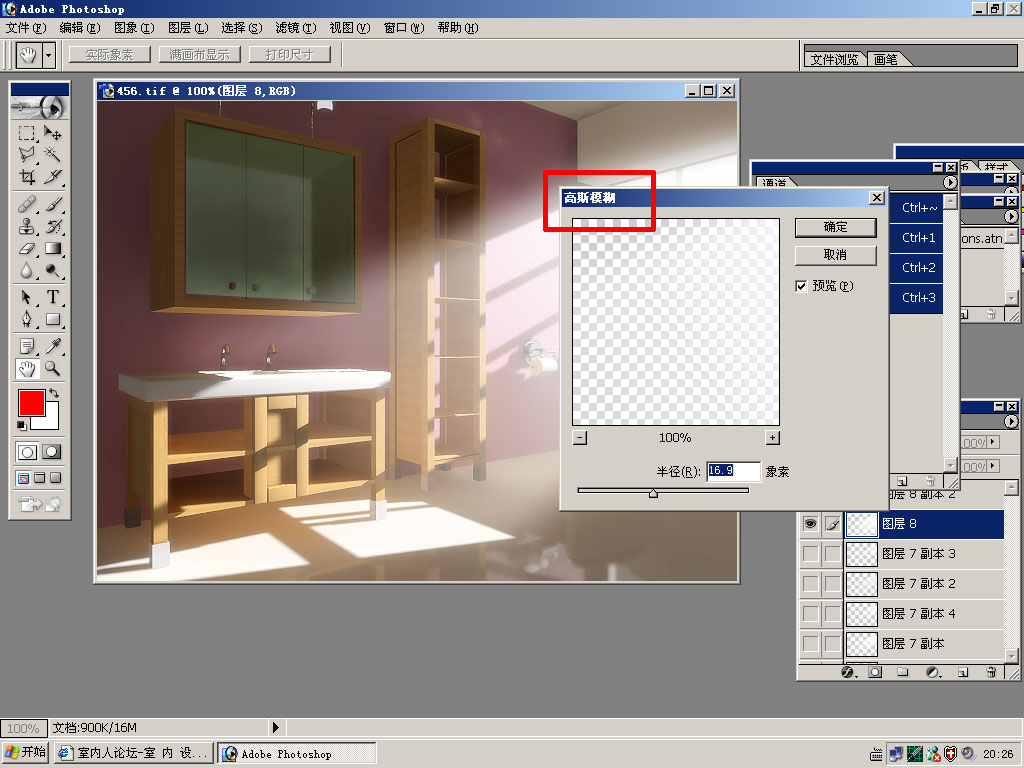Click white background color swatch

click(x=50, y=421)
